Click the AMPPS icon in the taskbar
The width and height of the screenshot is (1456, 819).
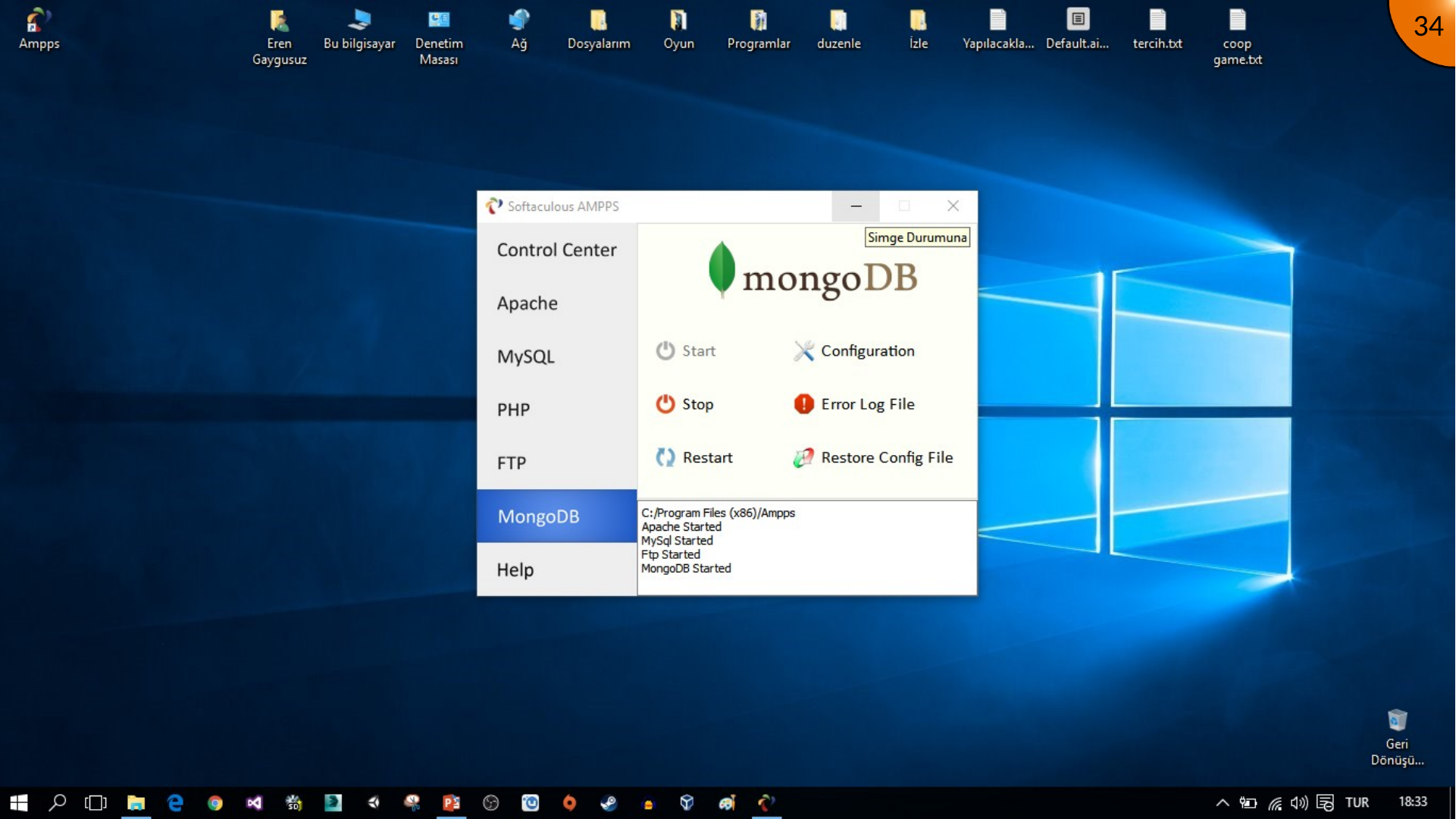coord(766,802)
